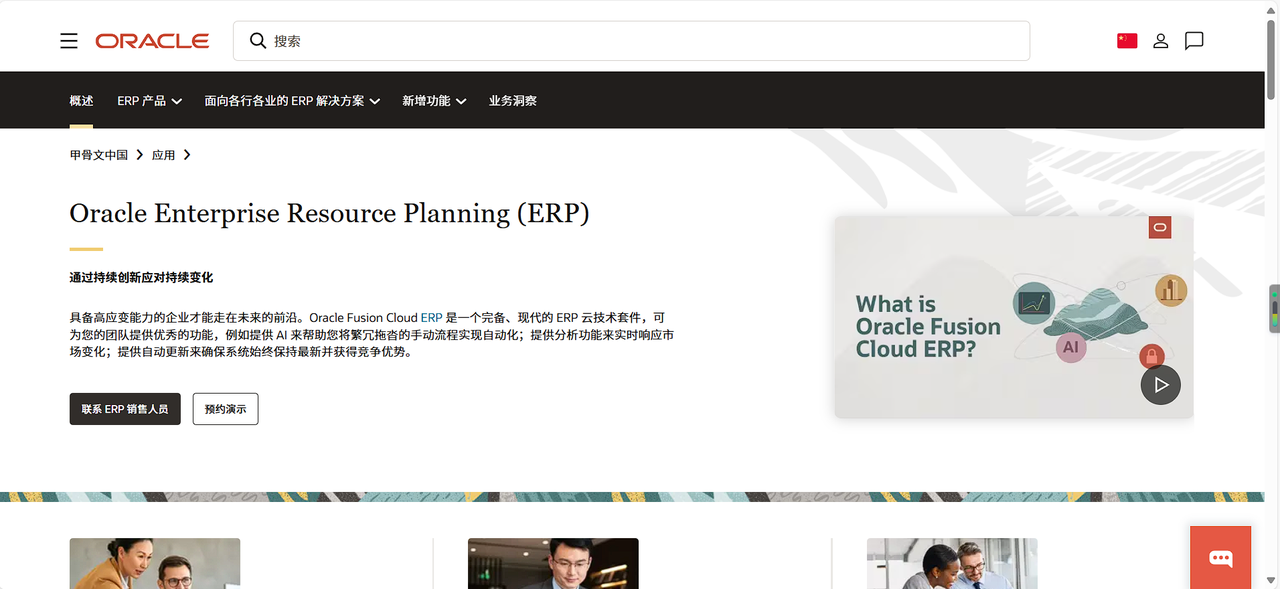
Task: Play the Oracle Fusion Cloud ERP video
Action: pyautogui.click(x=1161, y=385)
